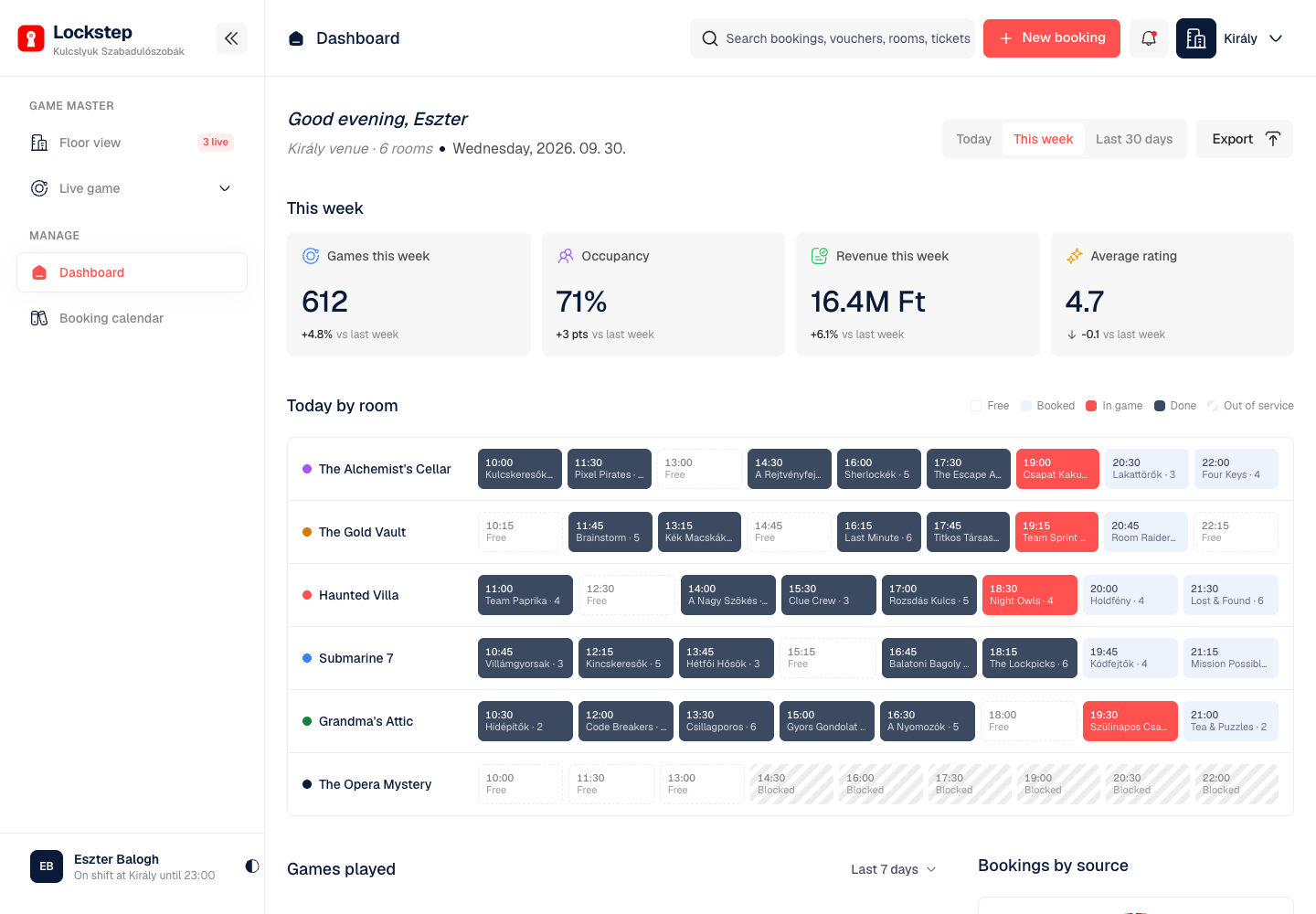Expand the Live game submenu chevron
Screen dimensions: 1316x914
click(225, 188)
